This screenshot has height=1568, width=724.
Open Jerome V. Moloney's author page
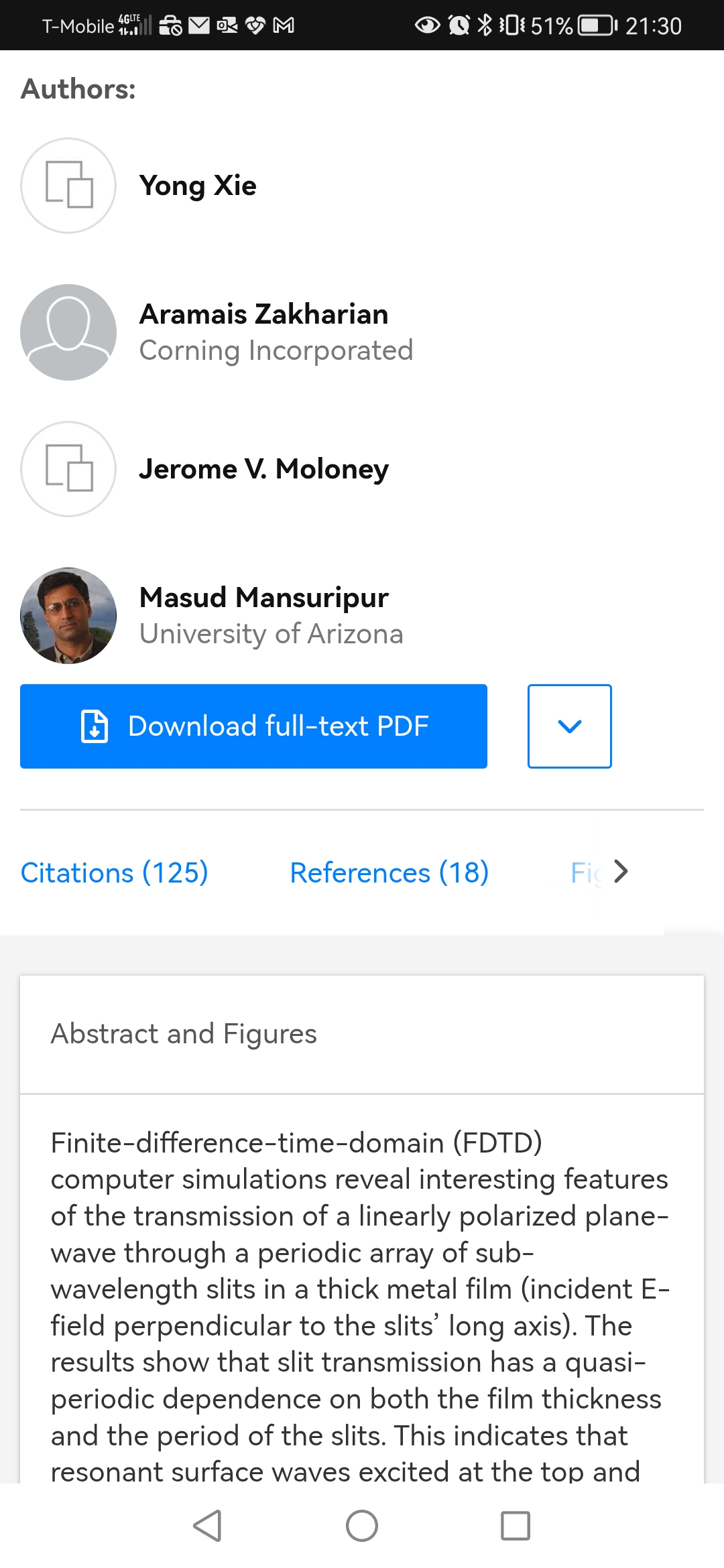pyautogui.click(x=264, y=469)
